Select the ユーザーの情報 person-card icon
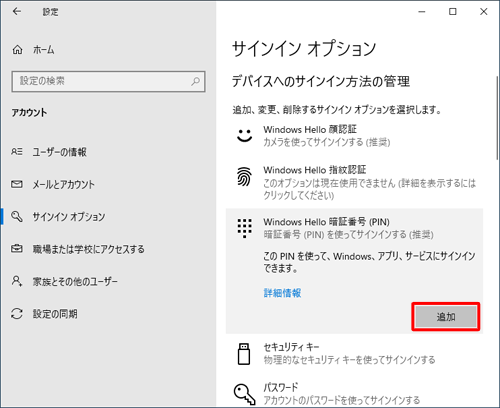The width and height of the screenshot is (500, 408). 17,152
